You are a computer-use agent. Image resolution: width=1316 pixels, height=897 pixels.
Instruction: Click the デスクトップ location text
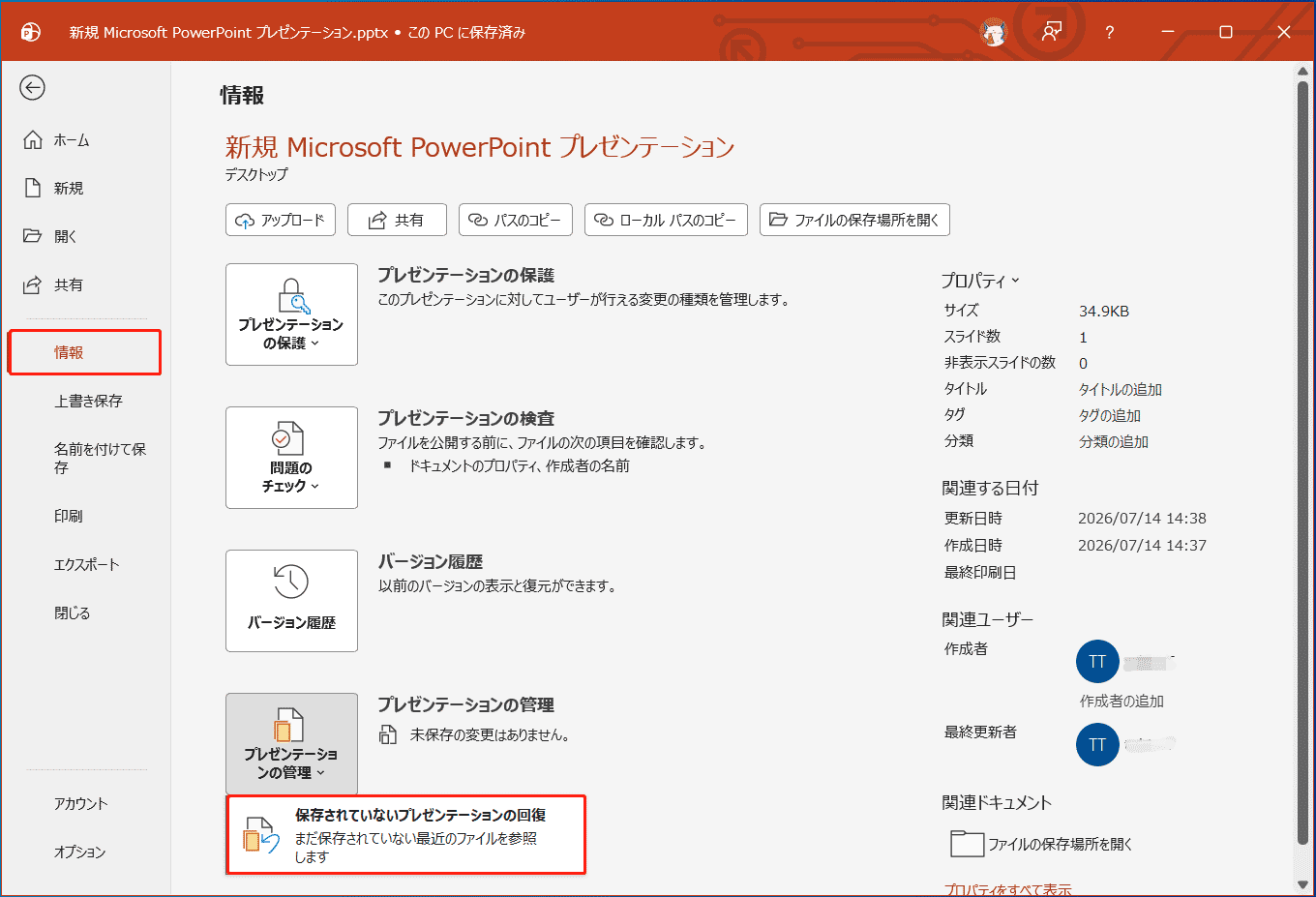(256, 174)
